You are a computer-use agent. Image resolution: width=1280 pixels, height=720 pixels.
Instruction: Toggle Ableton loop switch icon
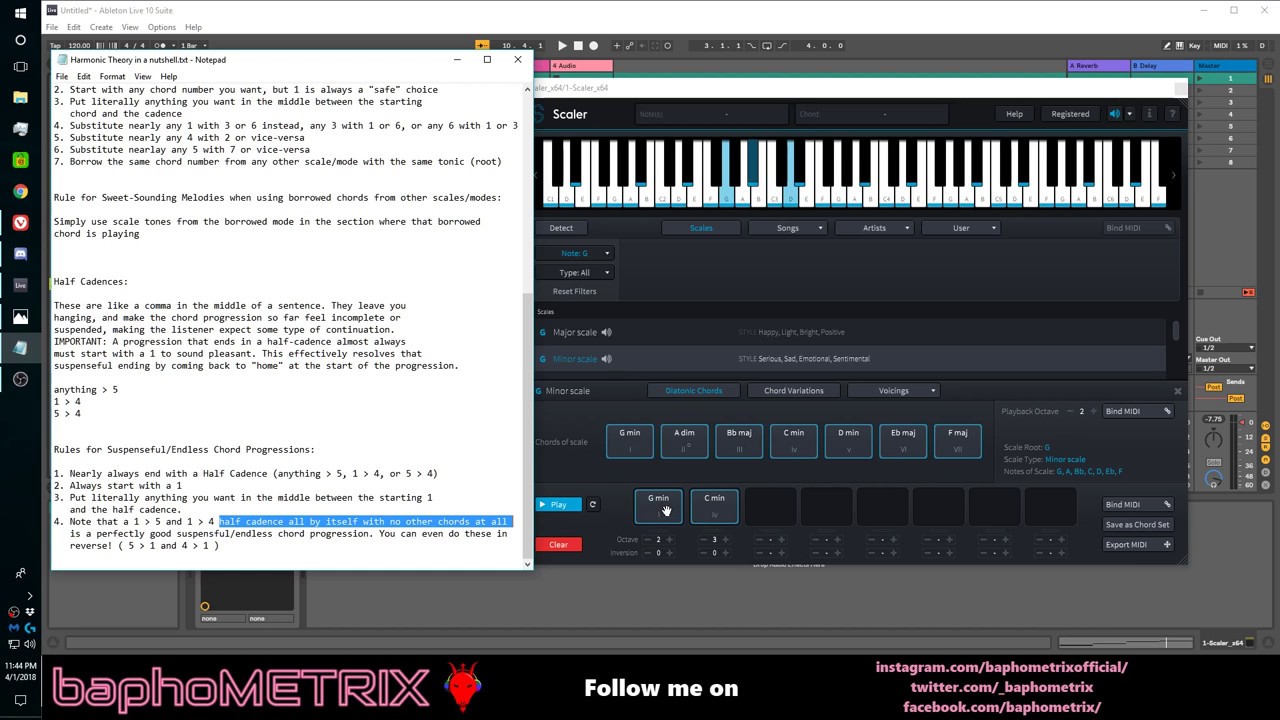pos(766,45)
